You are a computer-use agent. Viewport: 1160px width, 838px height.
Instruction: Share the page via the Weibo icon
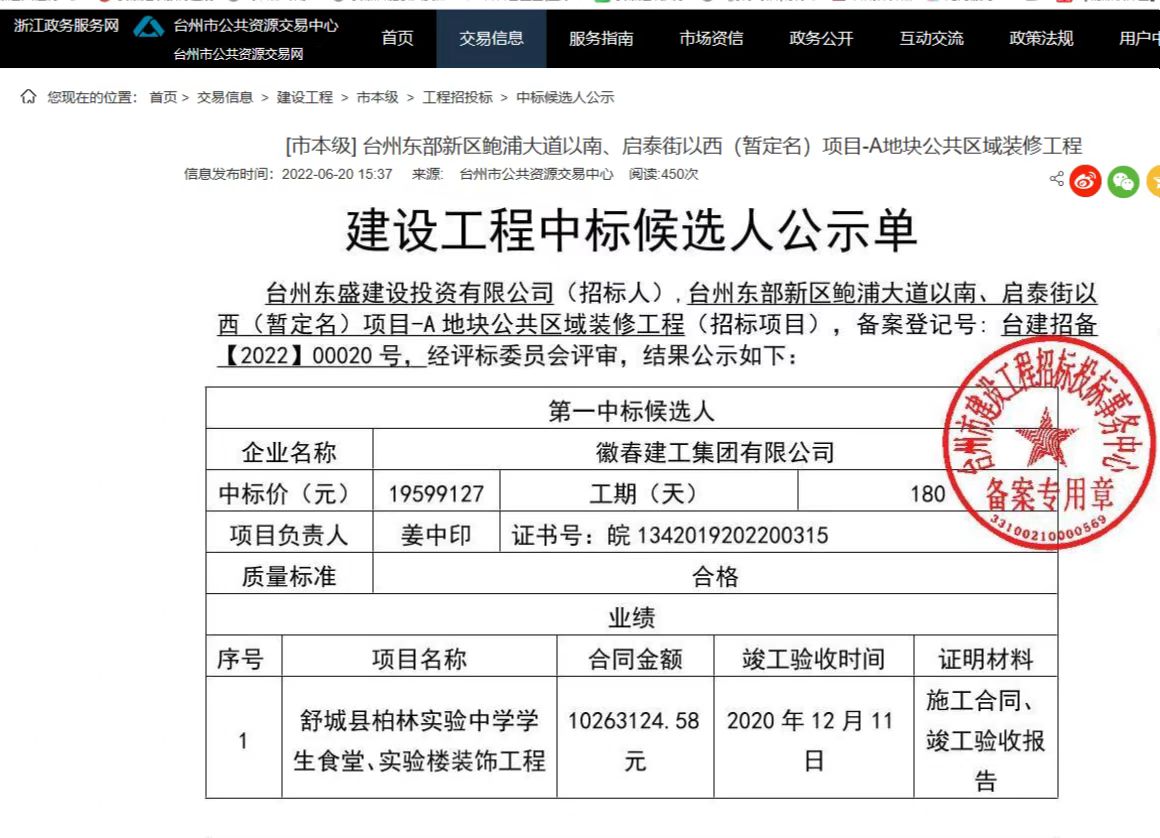[1085, 181]
